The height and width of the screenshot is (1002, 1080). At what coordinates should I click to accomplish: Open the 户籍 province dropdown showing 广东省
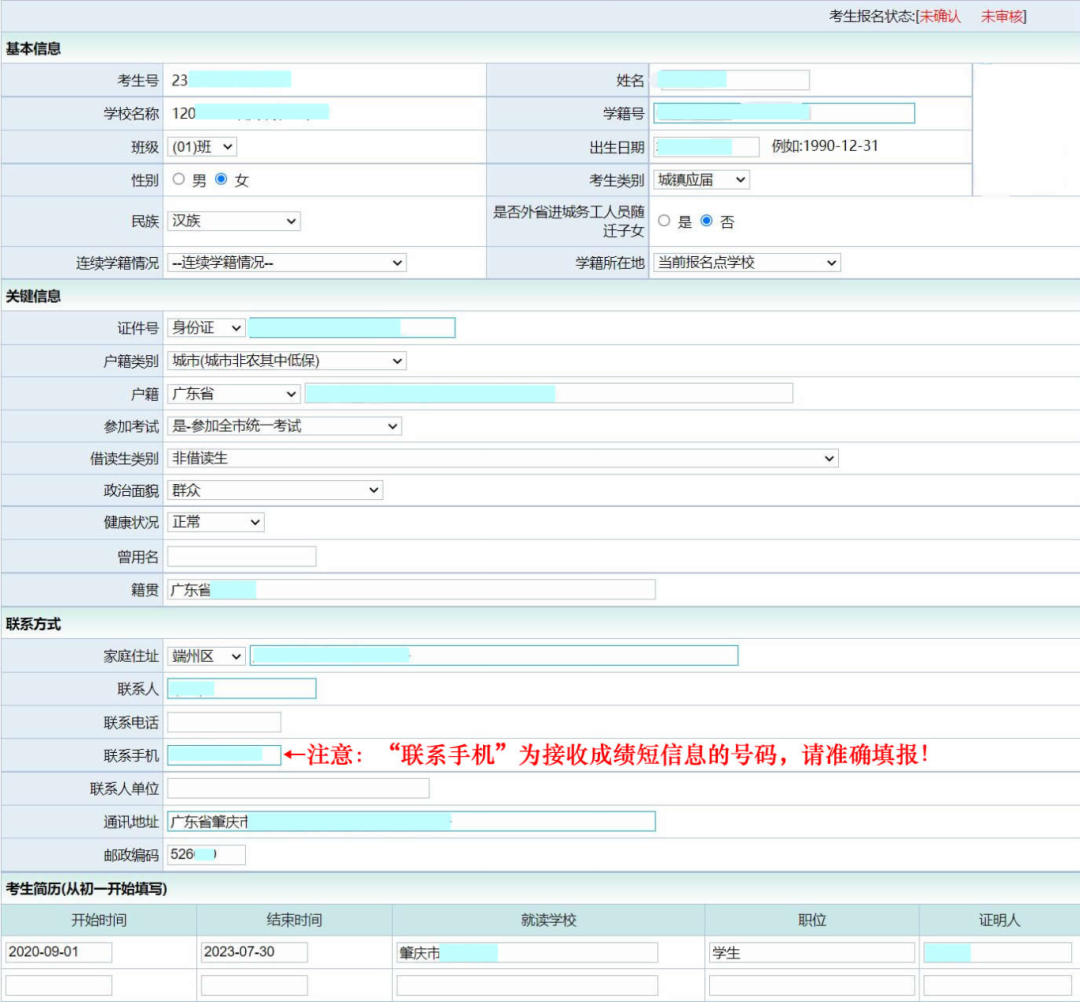[x=234, y=394]
